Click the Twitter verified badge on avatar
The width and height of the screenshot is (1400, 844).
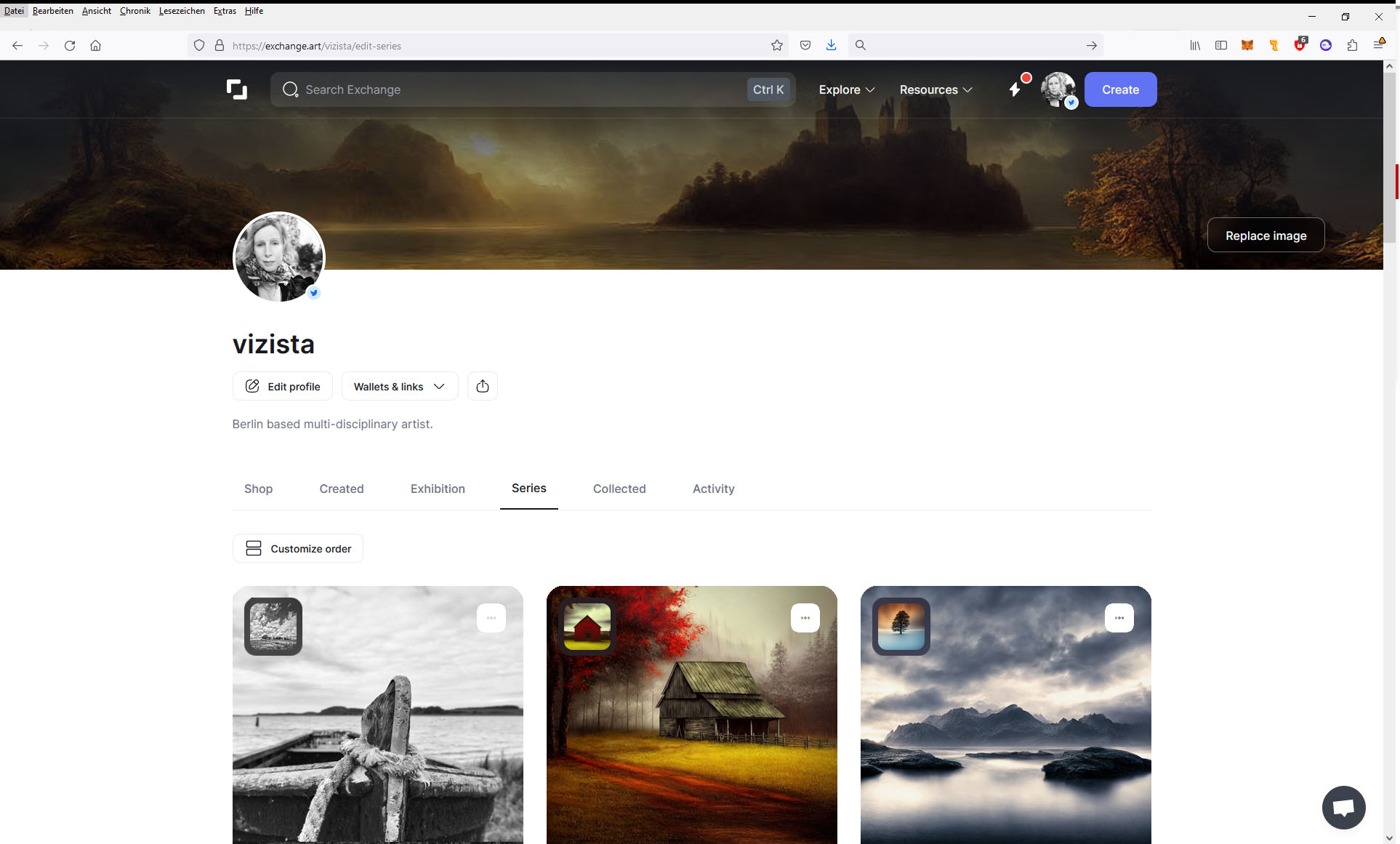[x=314, y=293]
